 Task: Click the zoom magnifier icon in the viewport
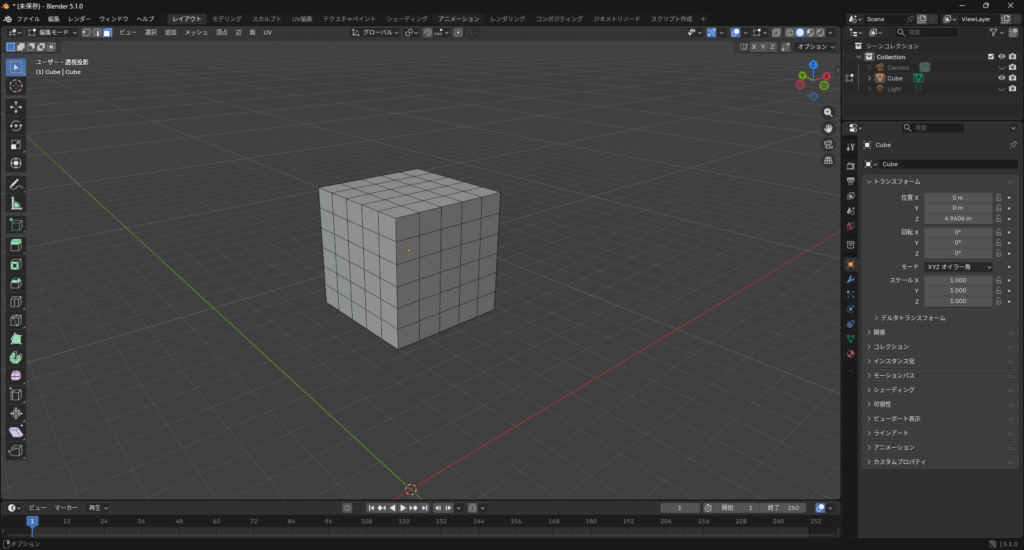(828, 113)
